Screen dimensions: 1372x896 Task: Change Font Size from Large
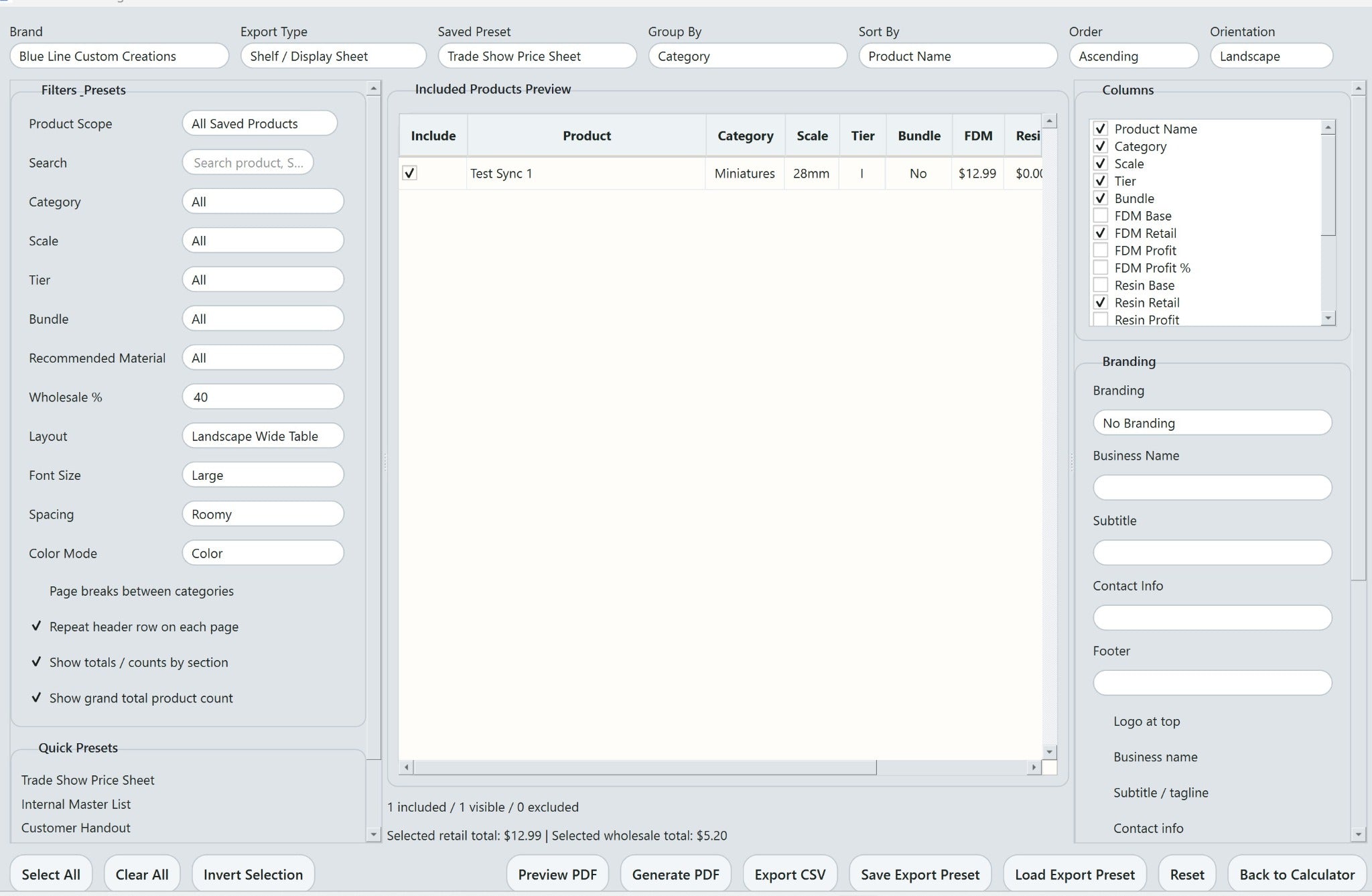coord(263,474)
